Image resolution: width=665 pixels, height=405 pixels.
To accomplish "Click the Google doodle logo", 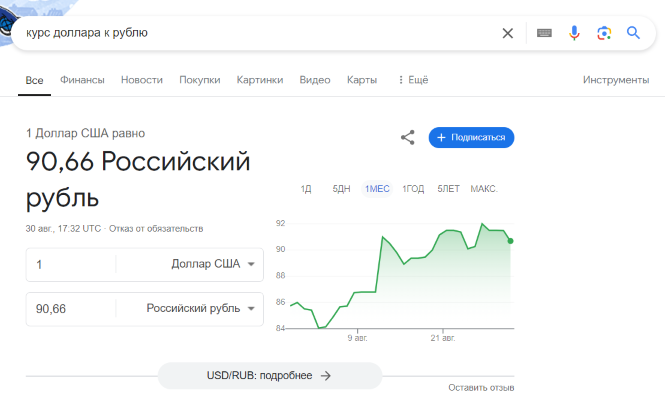I will (x=8, y=23).
